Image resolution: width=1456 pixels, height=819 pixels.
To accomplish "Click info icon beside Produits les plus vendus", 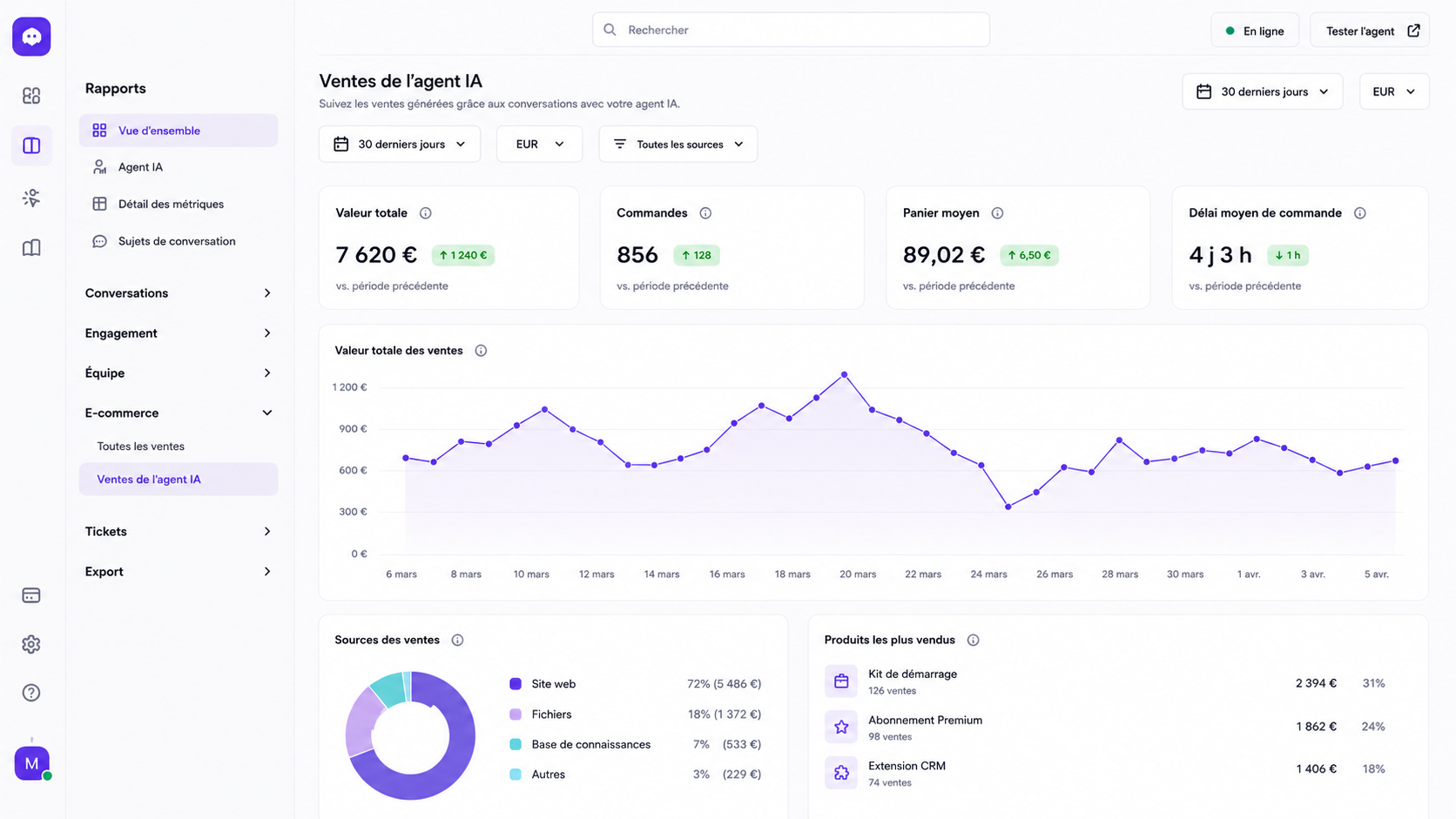I will [x=974, y=640].
